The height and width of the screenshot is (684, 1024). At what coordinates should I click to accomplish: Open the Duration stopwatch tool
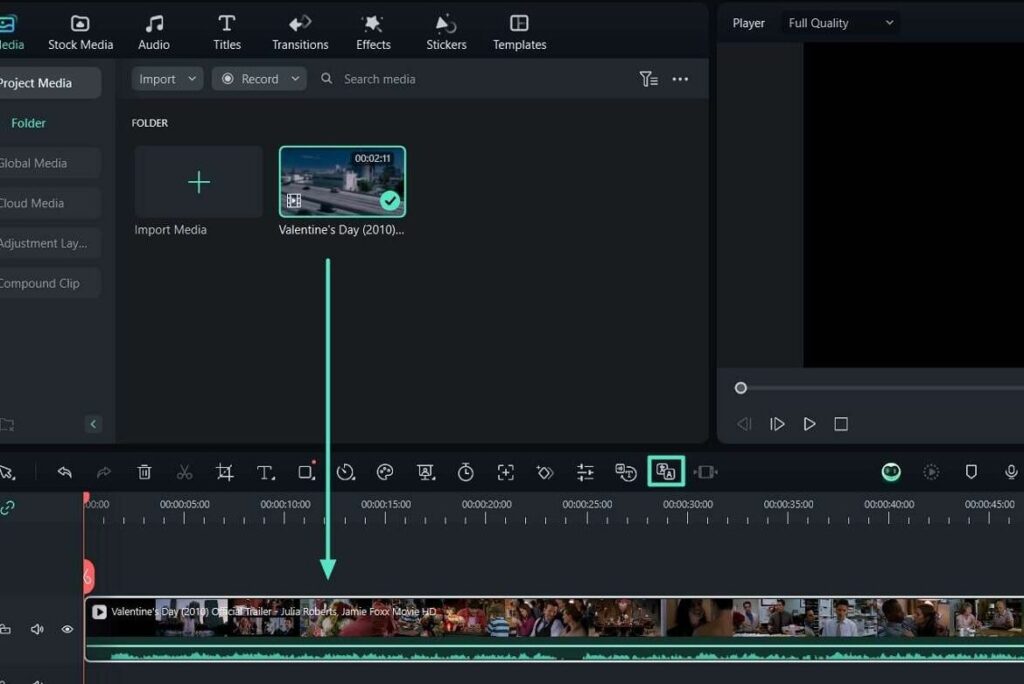[466, 472]
